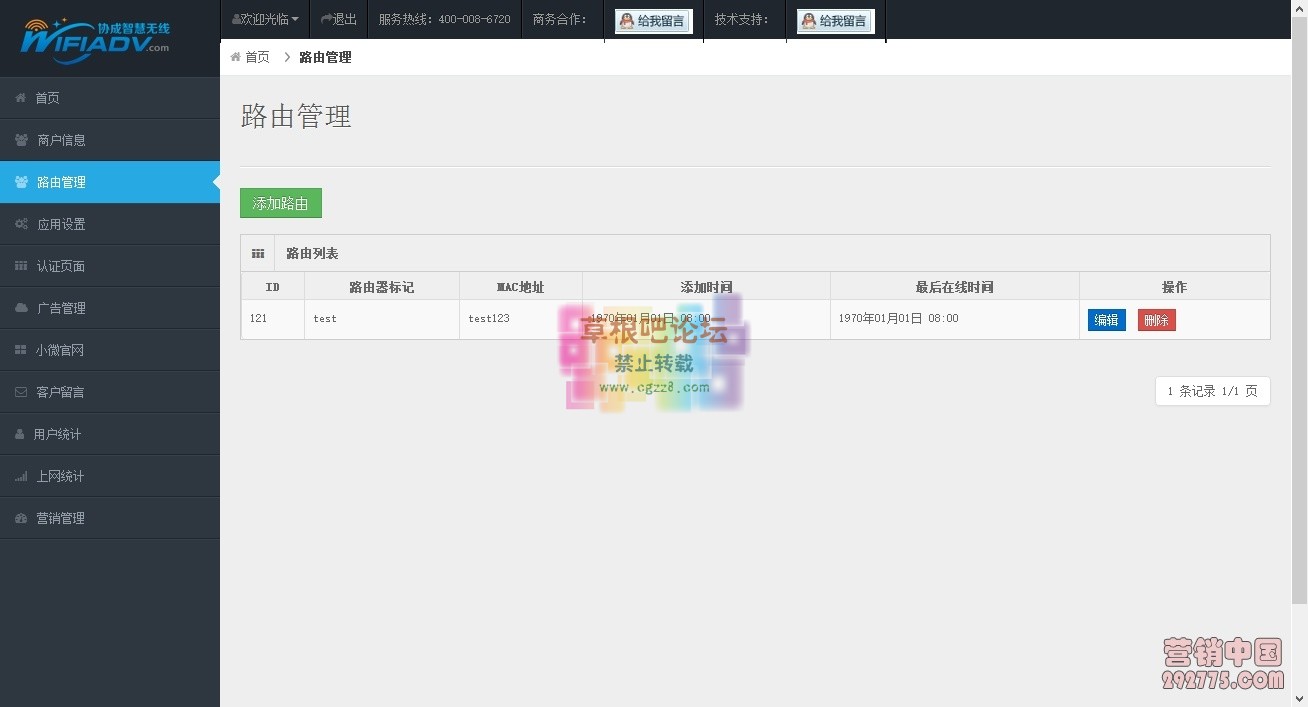The height and width of the screenshot is (707, 1308).
Task: Click the 客户留言 envelope icon
Action: [22, 391]
